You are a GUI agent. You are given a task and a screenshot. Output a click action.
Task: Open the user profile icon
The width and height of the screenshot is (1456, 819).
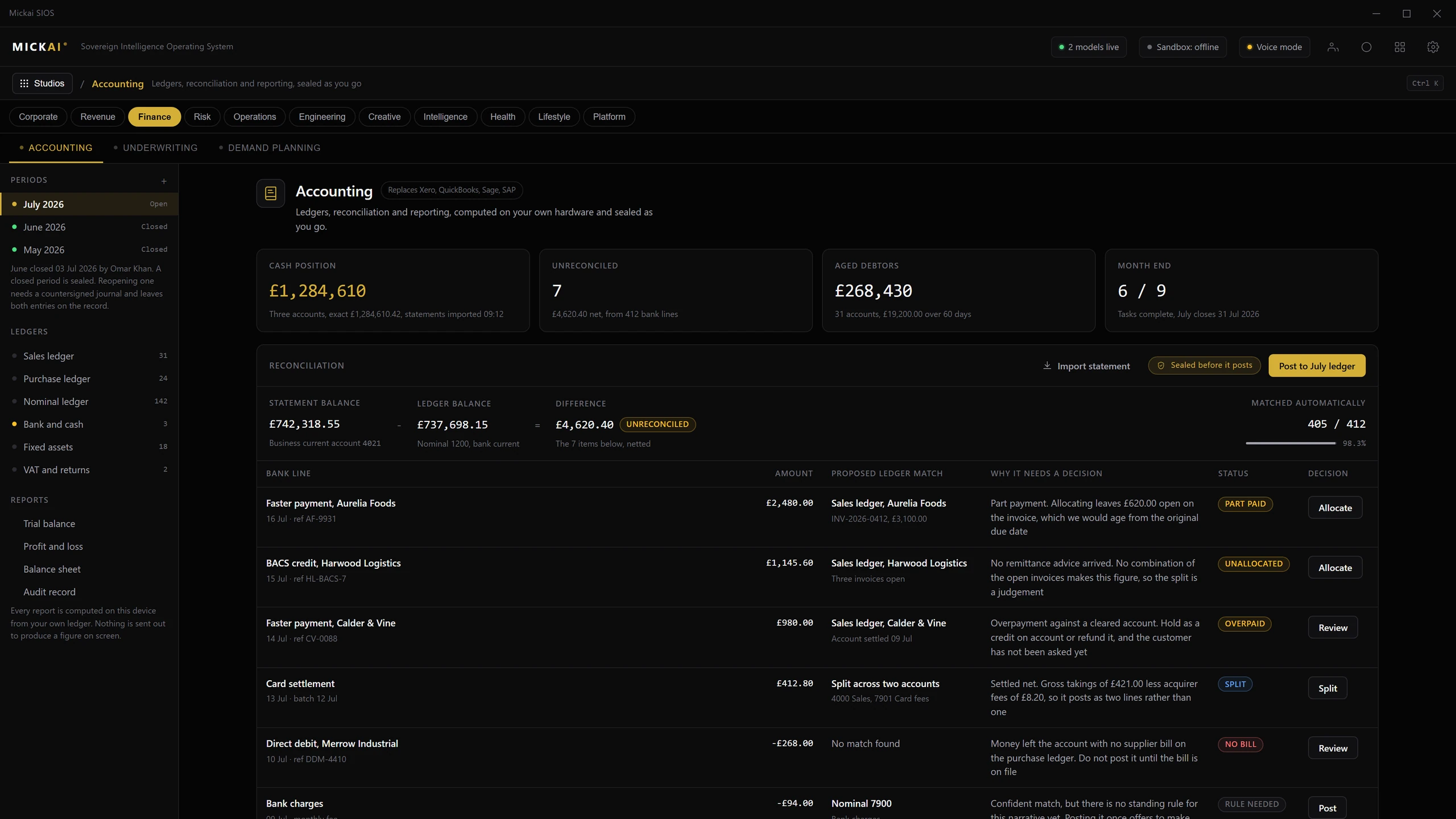pos(1333,47)
